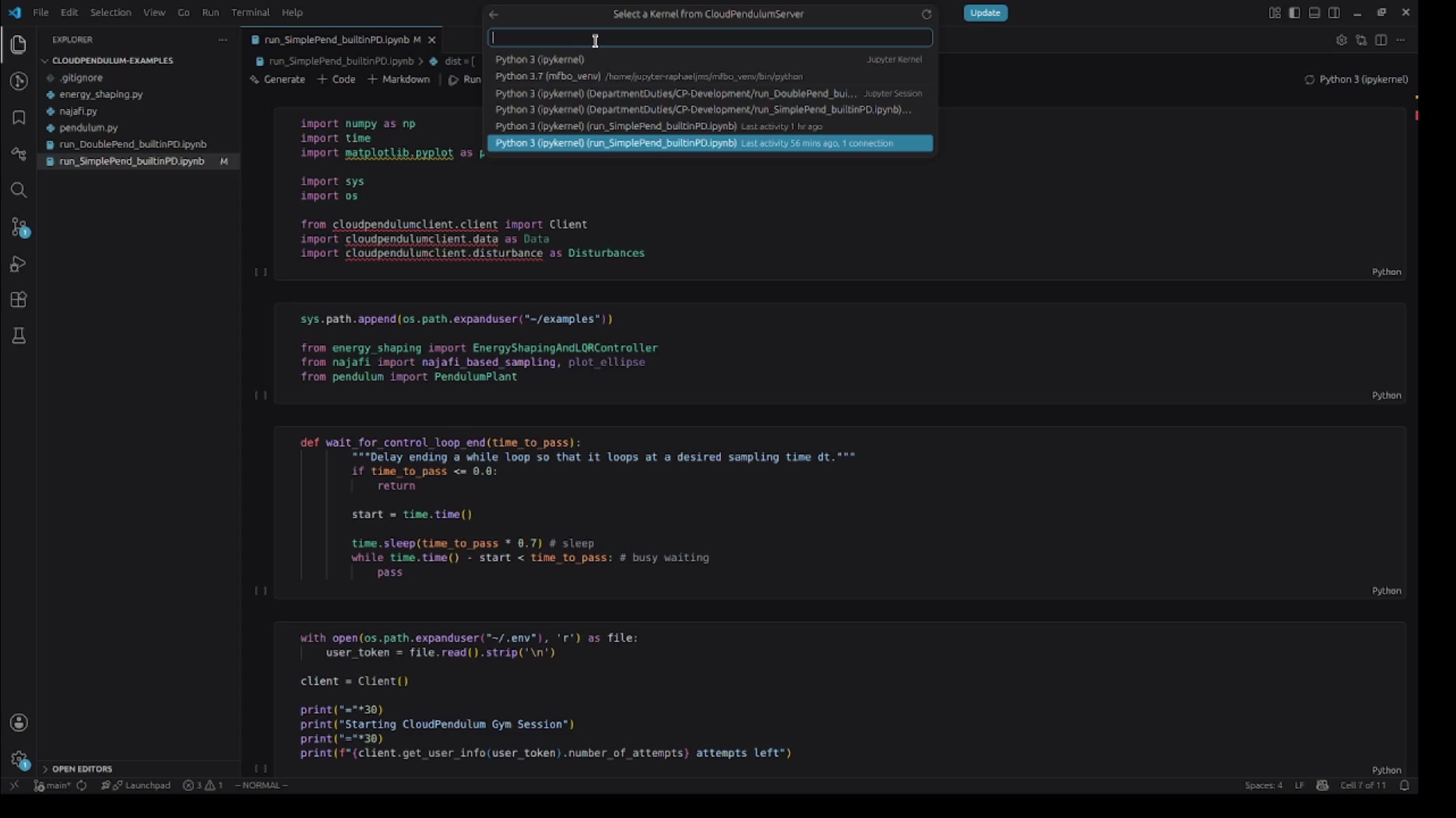The image size is (1456, 818).
Task: Click the Python 3 (ipykernel) kernel selector
Action: click(x=1356, y=79)
